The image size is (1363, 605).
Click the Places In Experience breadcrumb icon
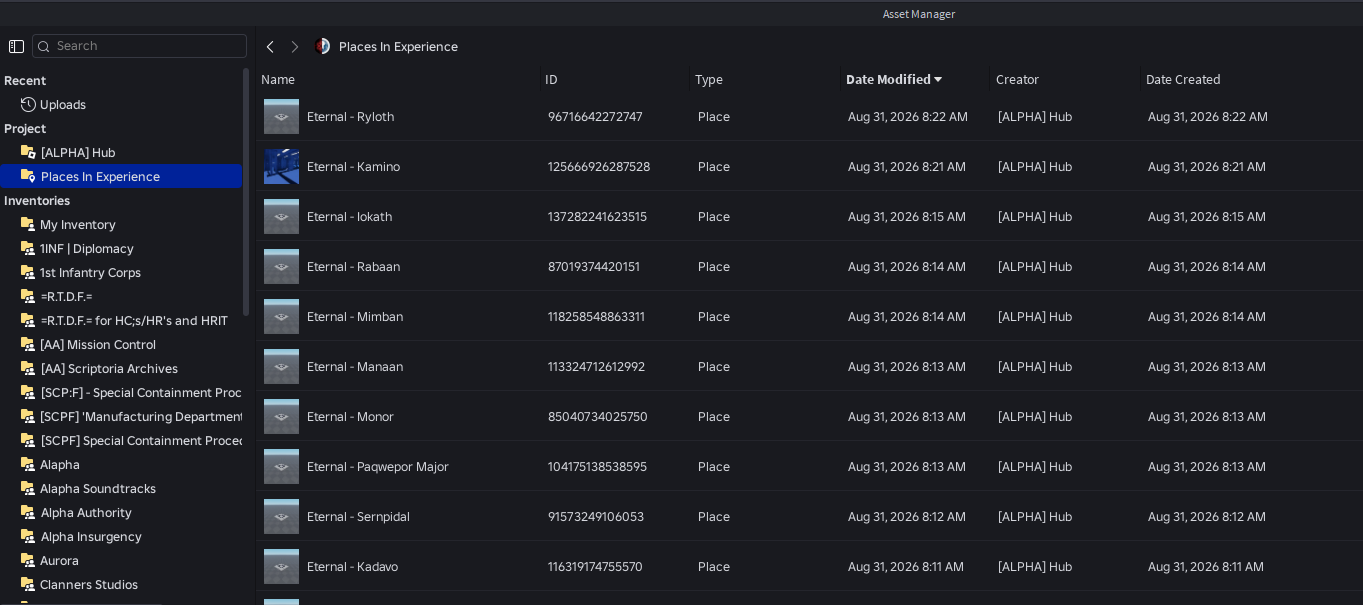click(322, 46)
